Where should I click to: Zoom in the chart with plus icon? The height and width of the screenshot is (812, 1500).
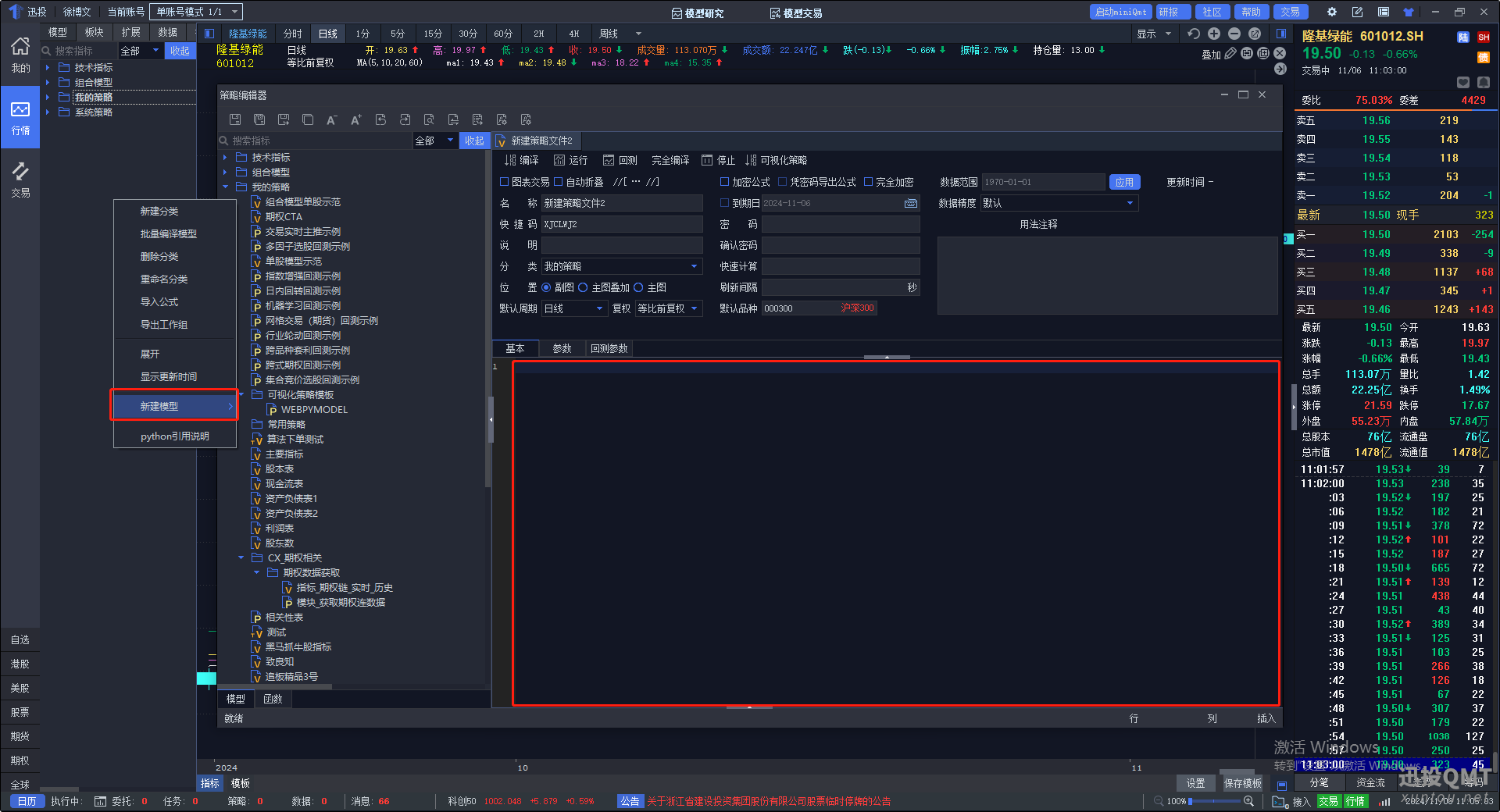click(1214, 34)
